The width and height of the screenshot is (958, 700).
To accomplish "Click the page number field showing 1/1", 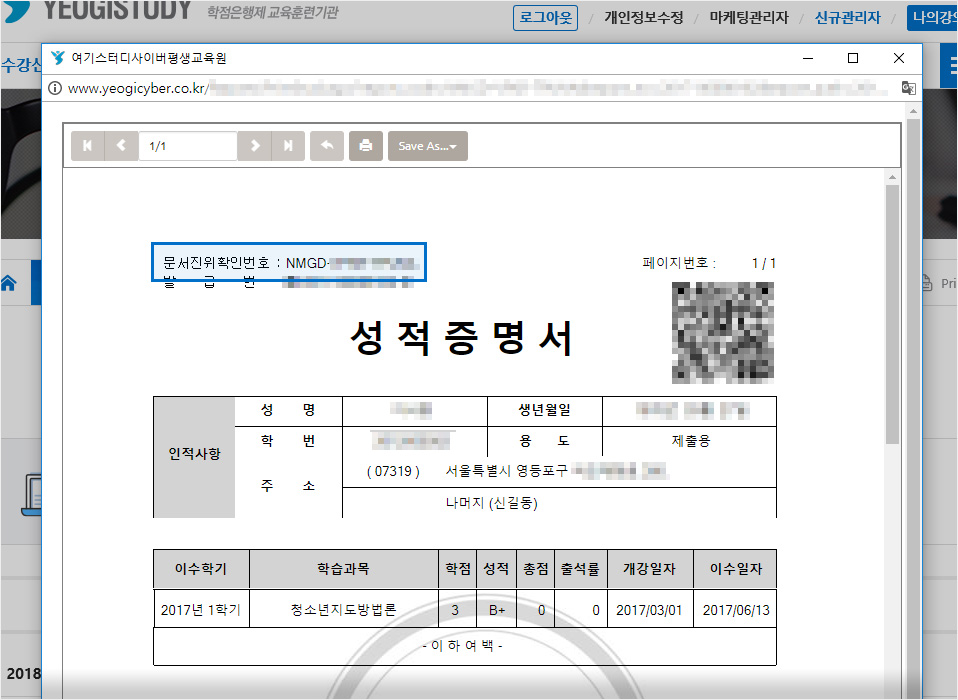I will tap(187, 146).
